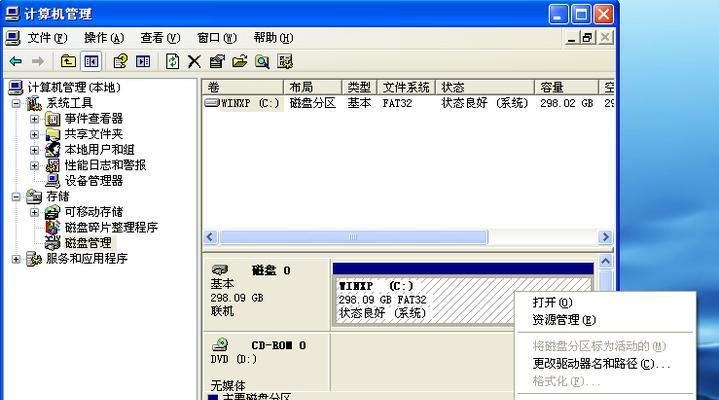Sort by the 文件系统 column header
Viewport: 719px width, 400px height.
point(406,87)
